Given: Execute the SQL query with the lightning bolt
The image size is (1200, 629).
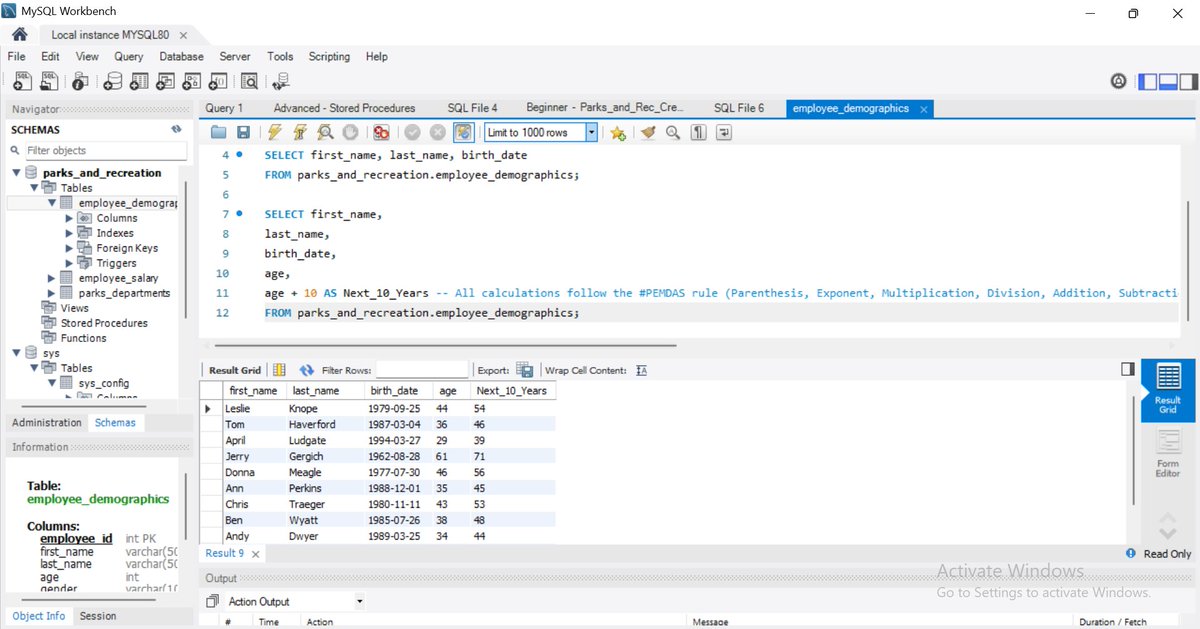Looking at the screenshot, I should point(275,131).
